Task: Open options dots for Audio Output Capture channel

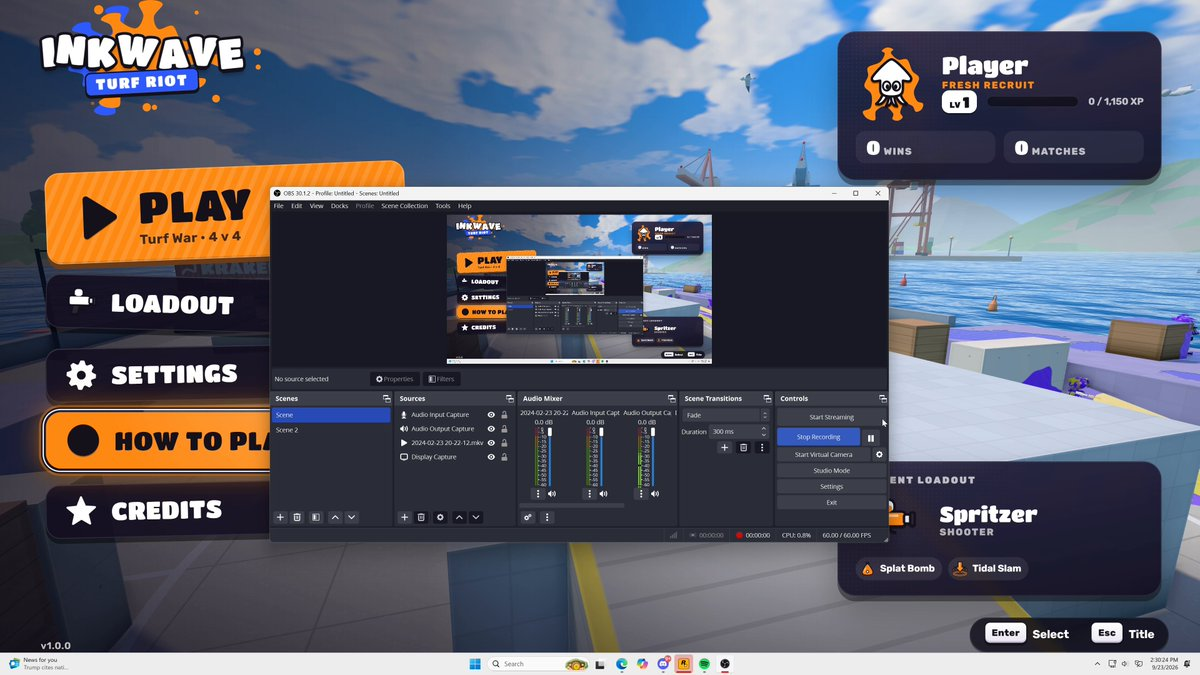Action: click(641, 493)
